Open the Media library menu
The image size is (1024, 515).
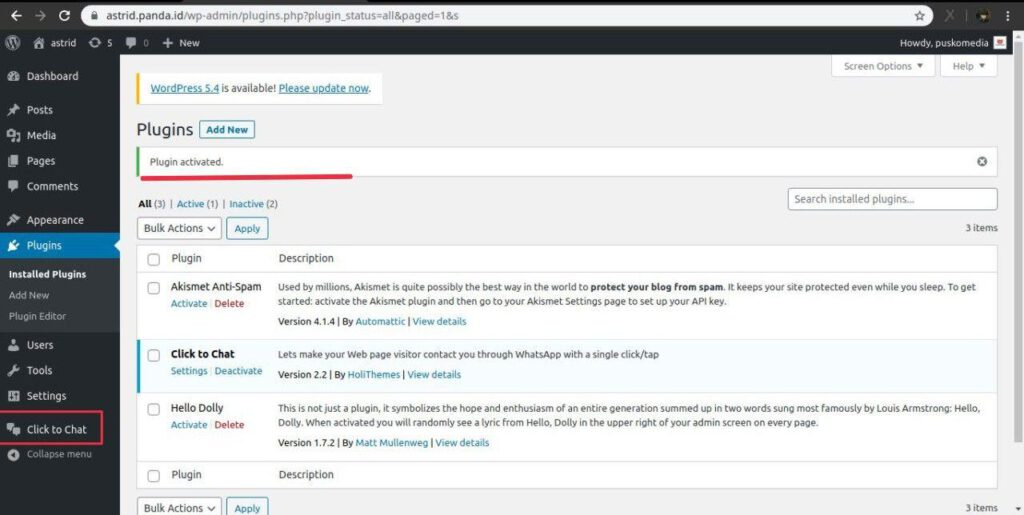[41, 136]
